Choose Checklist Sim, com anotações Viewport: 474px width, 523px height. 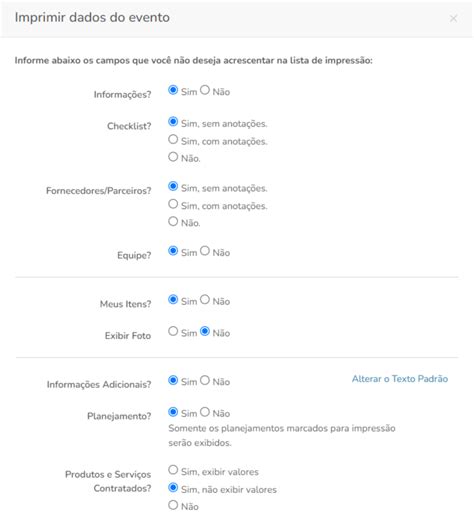point(173,139)
